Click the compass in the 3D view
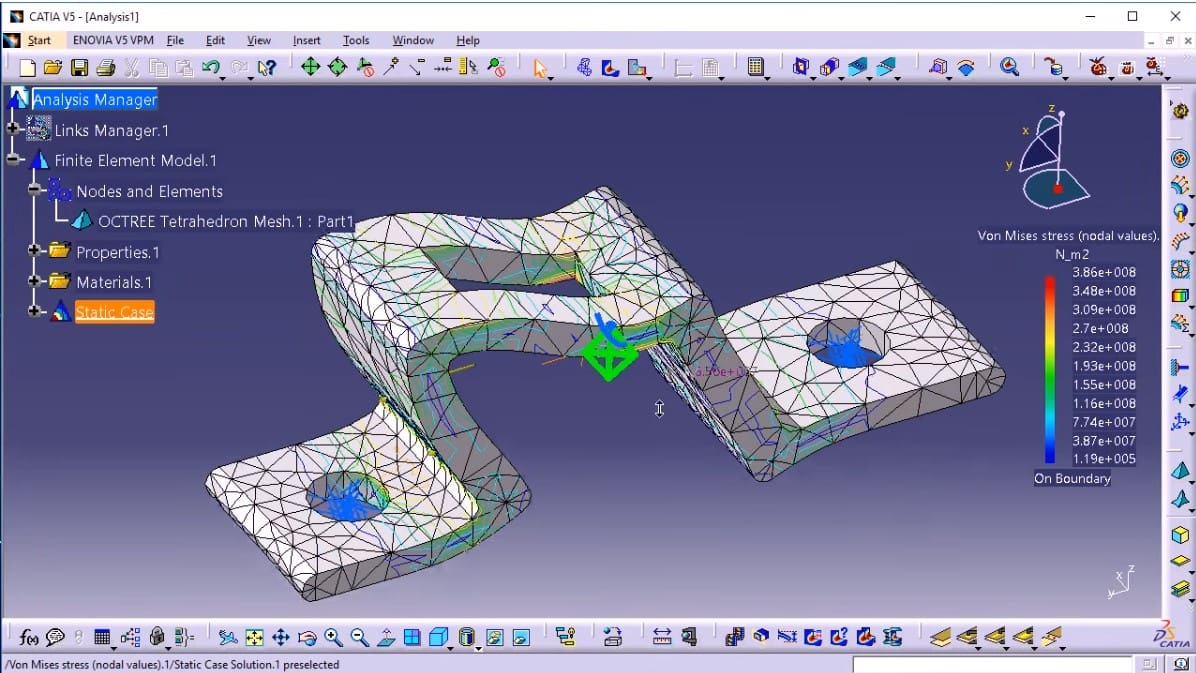 click(1053, 157)
